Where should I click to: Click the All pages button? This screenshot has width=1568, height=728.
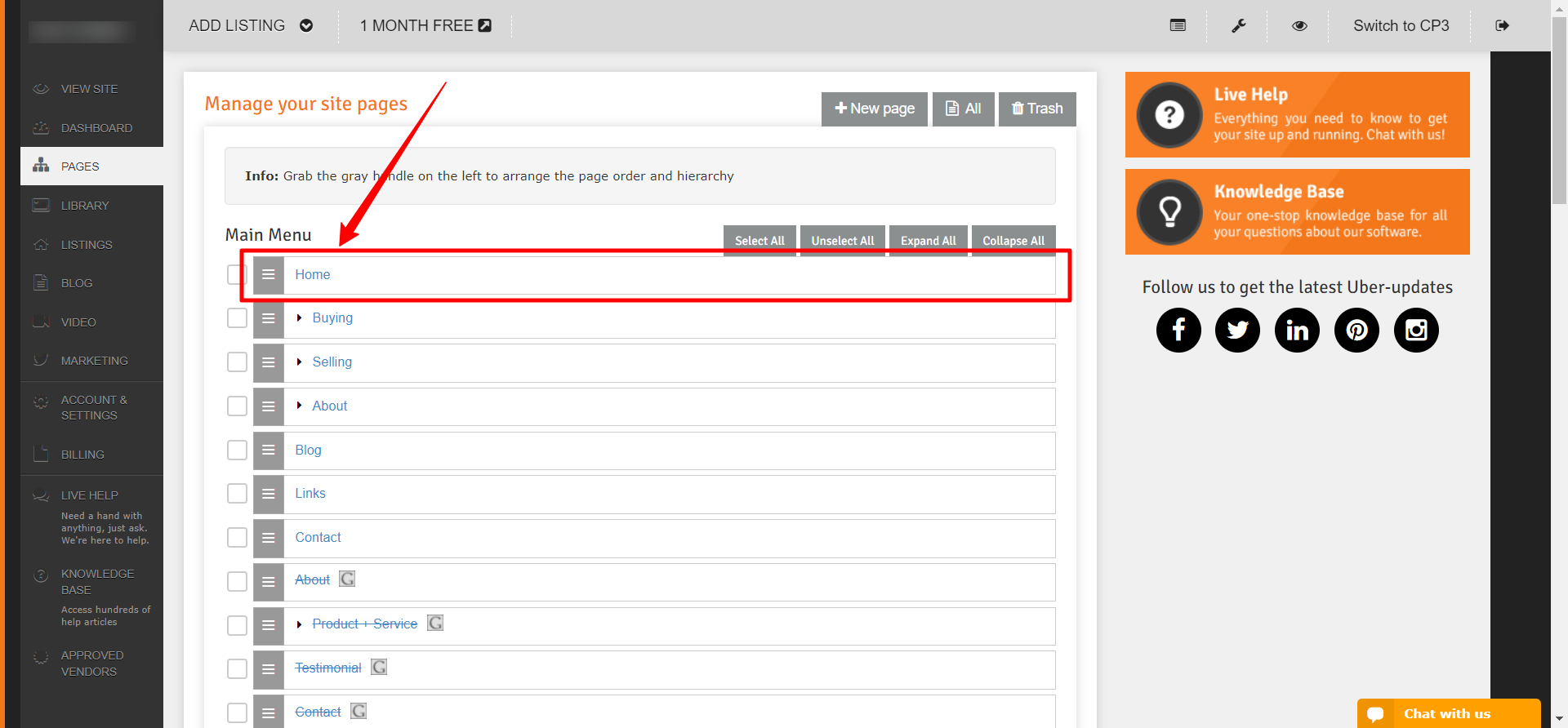pyautogui.click(x=964, y=109)
